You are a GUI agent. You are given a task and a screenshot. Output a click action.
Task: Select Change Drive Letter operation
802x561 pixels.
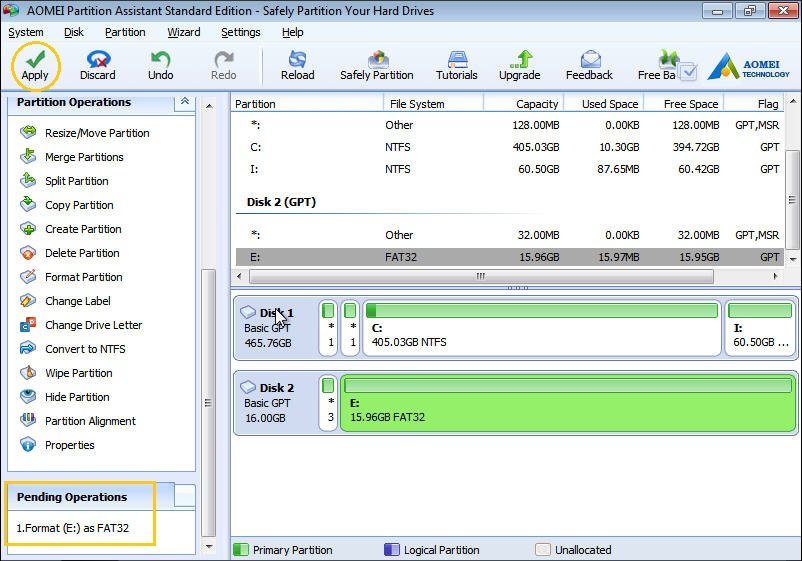[x=81, y=325]
